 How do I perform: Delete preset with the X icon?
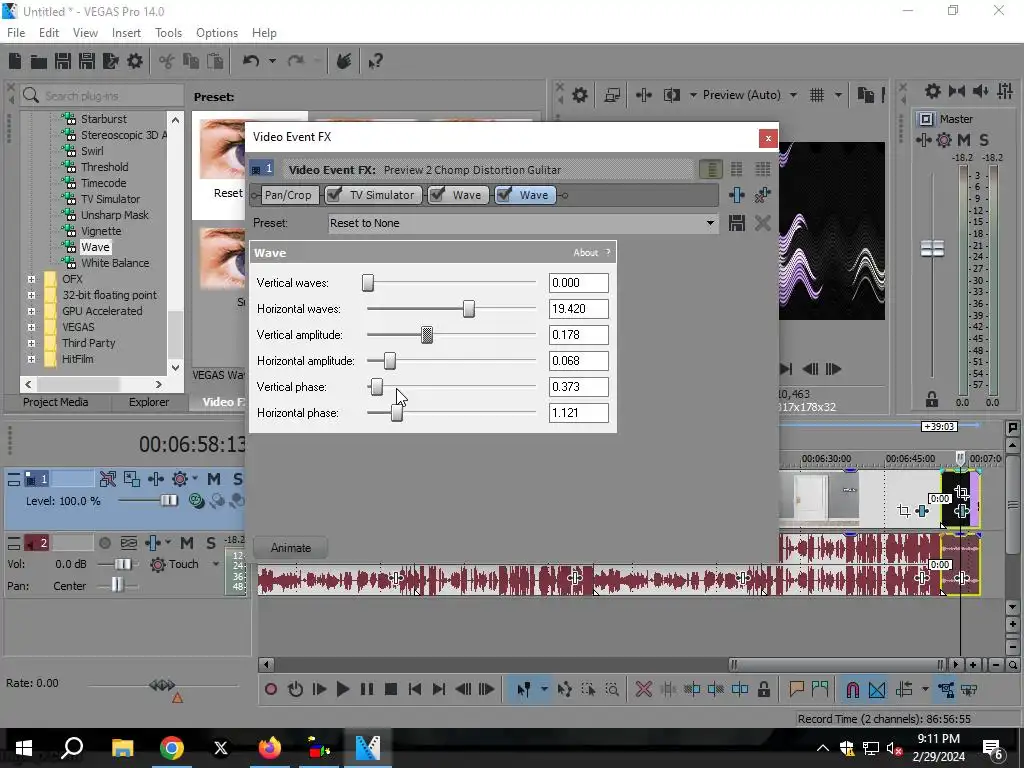click(762, 223)
